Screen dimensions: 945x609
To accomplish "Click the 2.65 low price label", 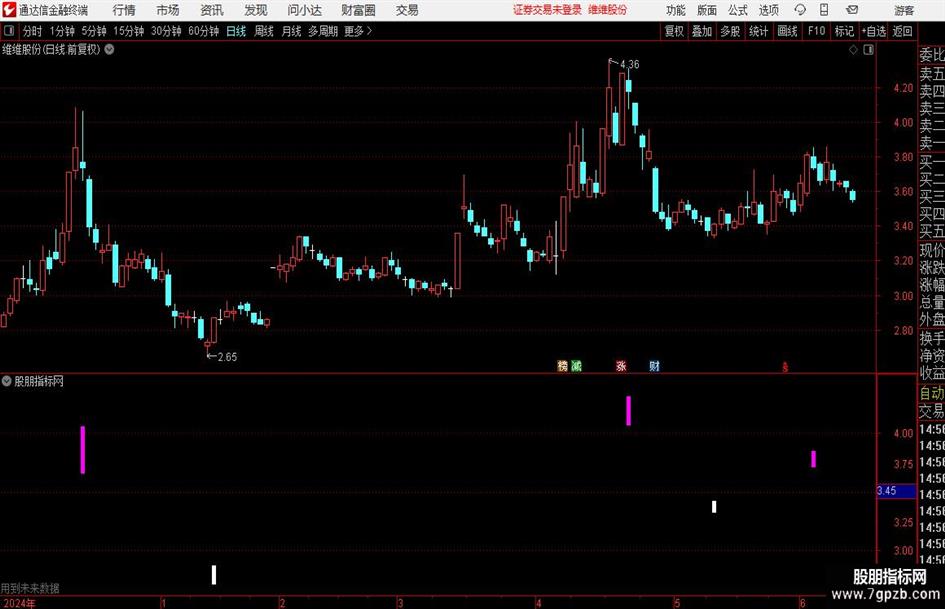I will tap(227, 357).
